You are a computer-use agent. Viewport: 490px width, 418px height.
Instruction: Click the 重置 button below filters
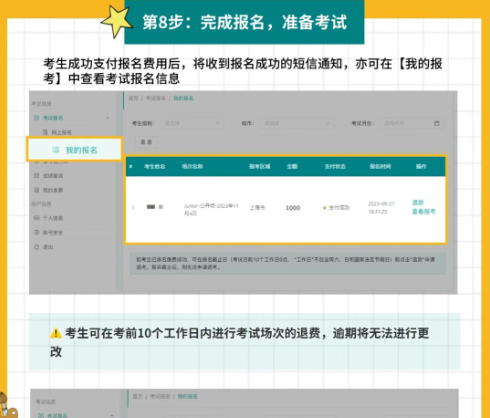146,142
